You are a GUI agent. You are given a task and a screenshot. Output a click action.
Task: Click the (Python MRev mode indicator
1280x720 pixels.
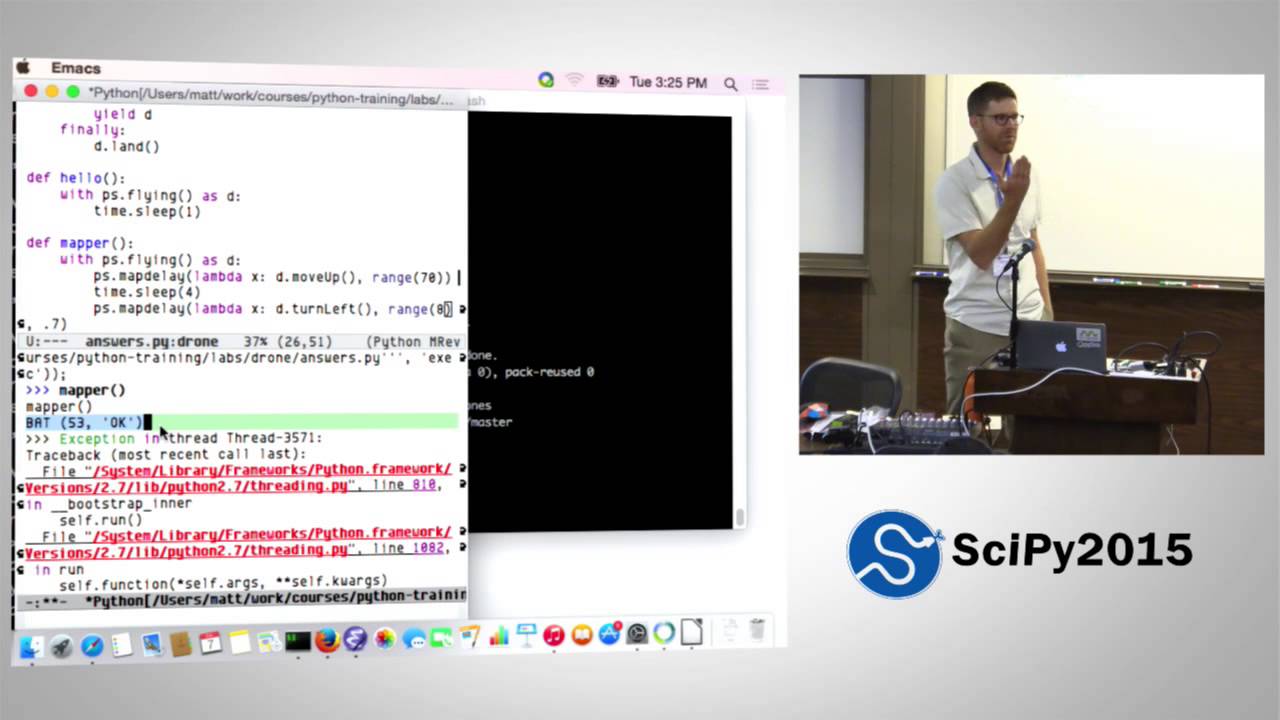click(413, 342)
